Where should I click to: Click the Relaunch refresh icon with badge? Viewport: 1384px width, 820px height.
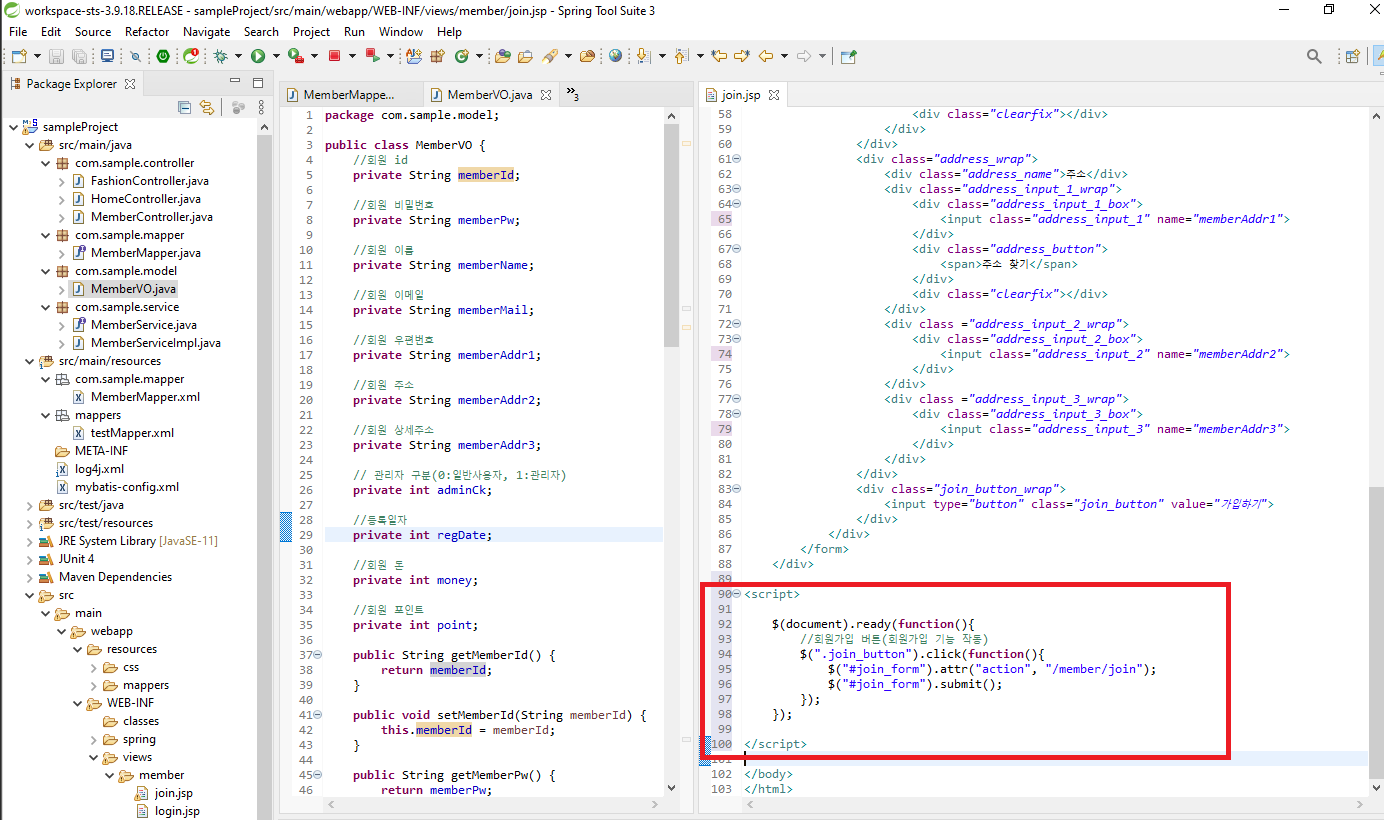click(x=191, y=57)
